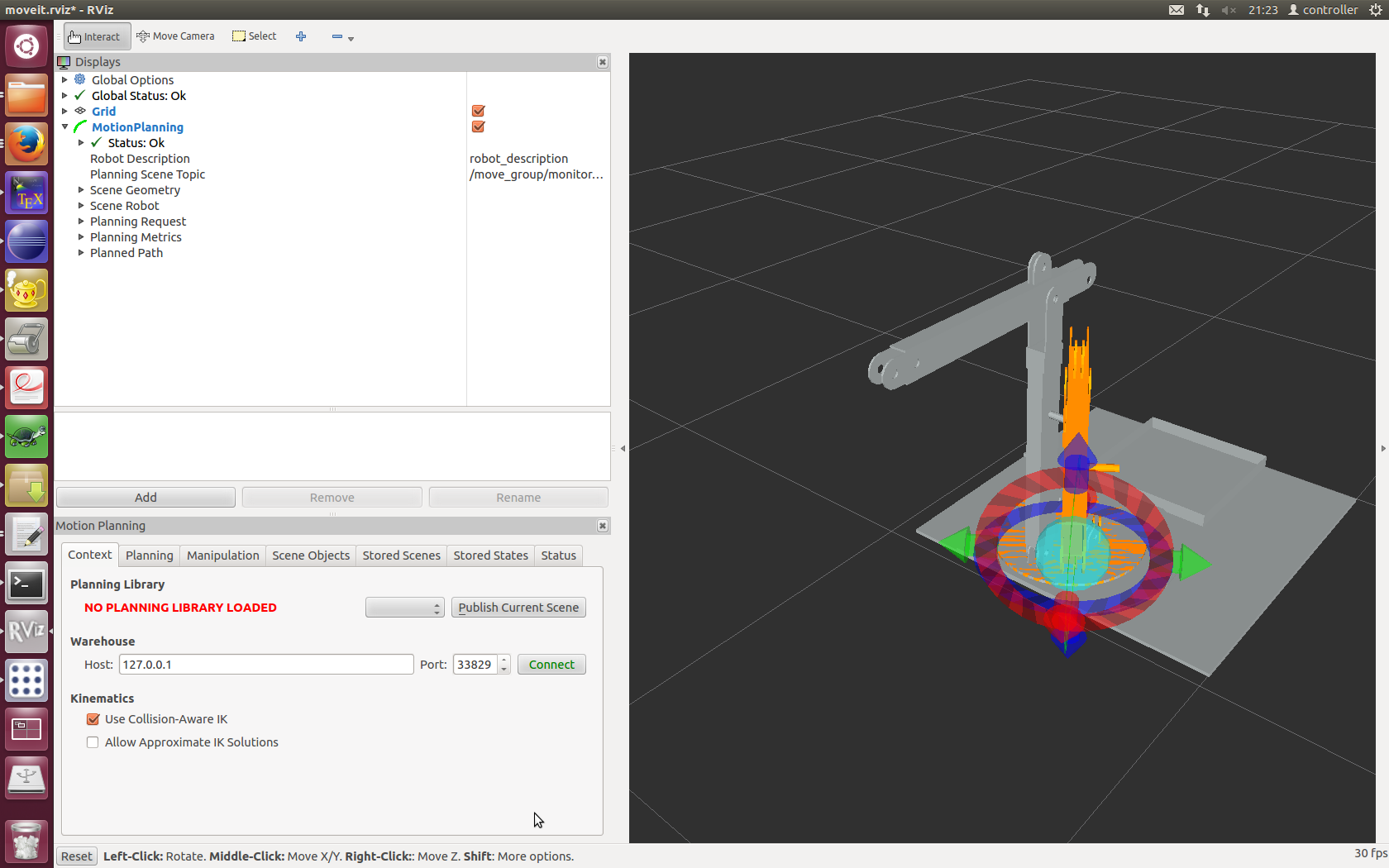Click the MotionPlanning green arc icon
Image resolution: width=1389 pixels, height=868 pixels.
pyautogui.click(x=80, y=126)
